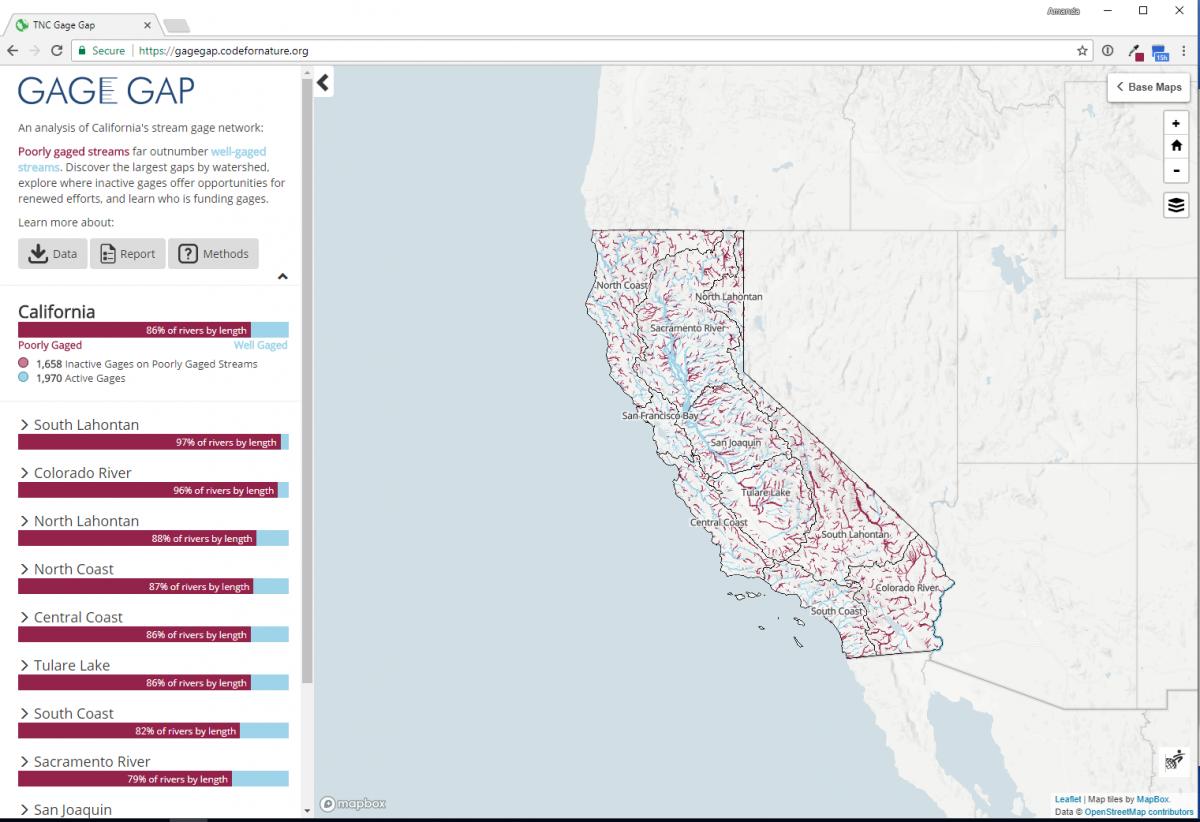The image size is (1200, 822).
Task: Click the OpenStreetMap contributors link
Action: coord(1139,812)
